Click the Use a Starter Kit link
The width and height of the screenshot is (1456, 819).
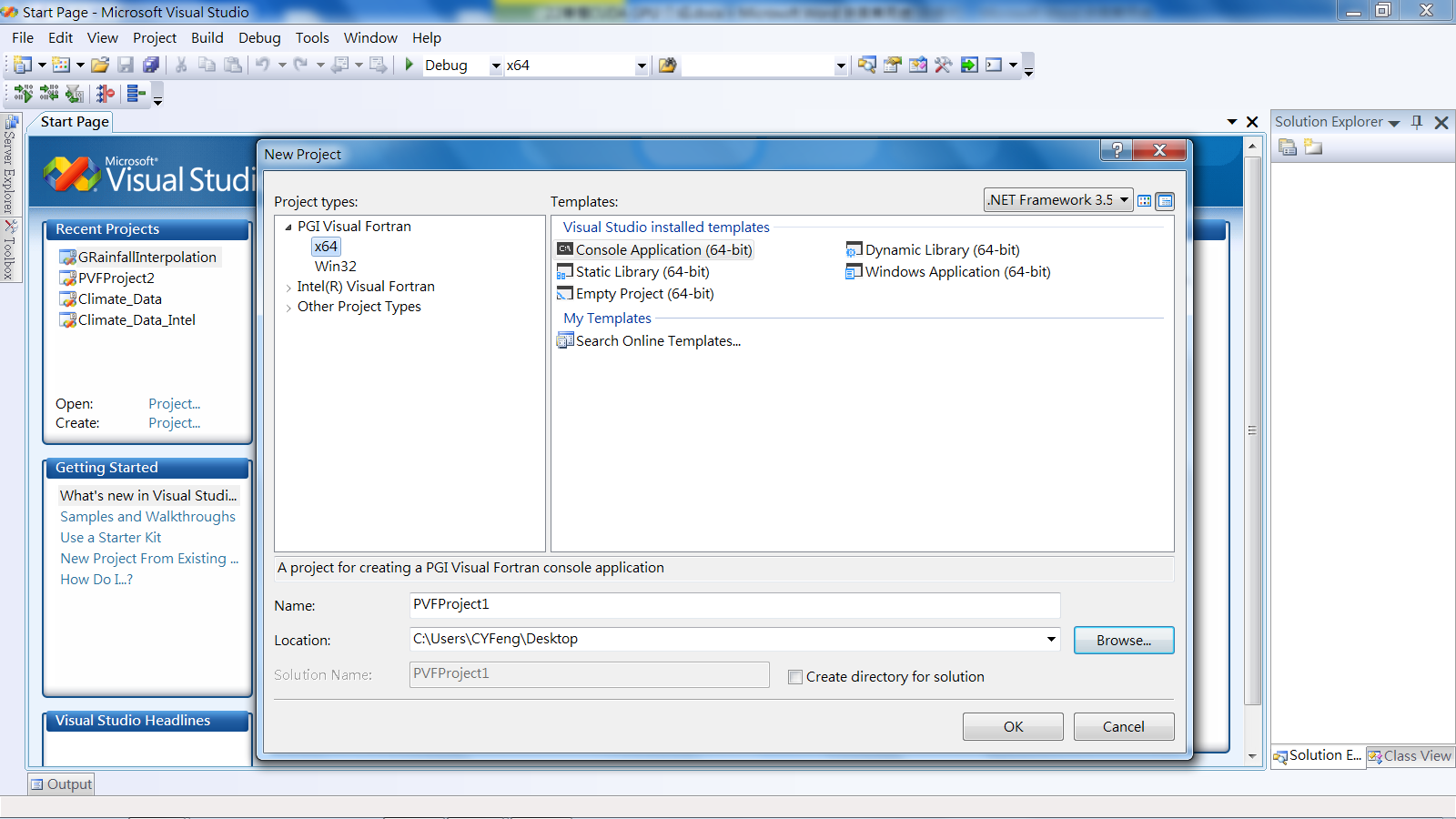point(110,538)
